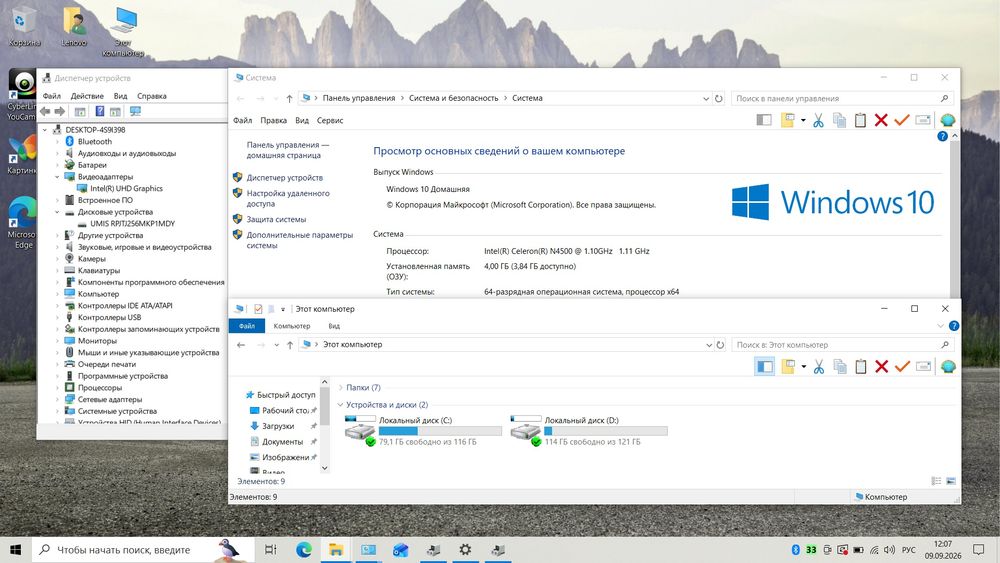The image size is (1000, 563).
Task: Open Microsoft Edge from the taskbar
Action: point(304,550)
